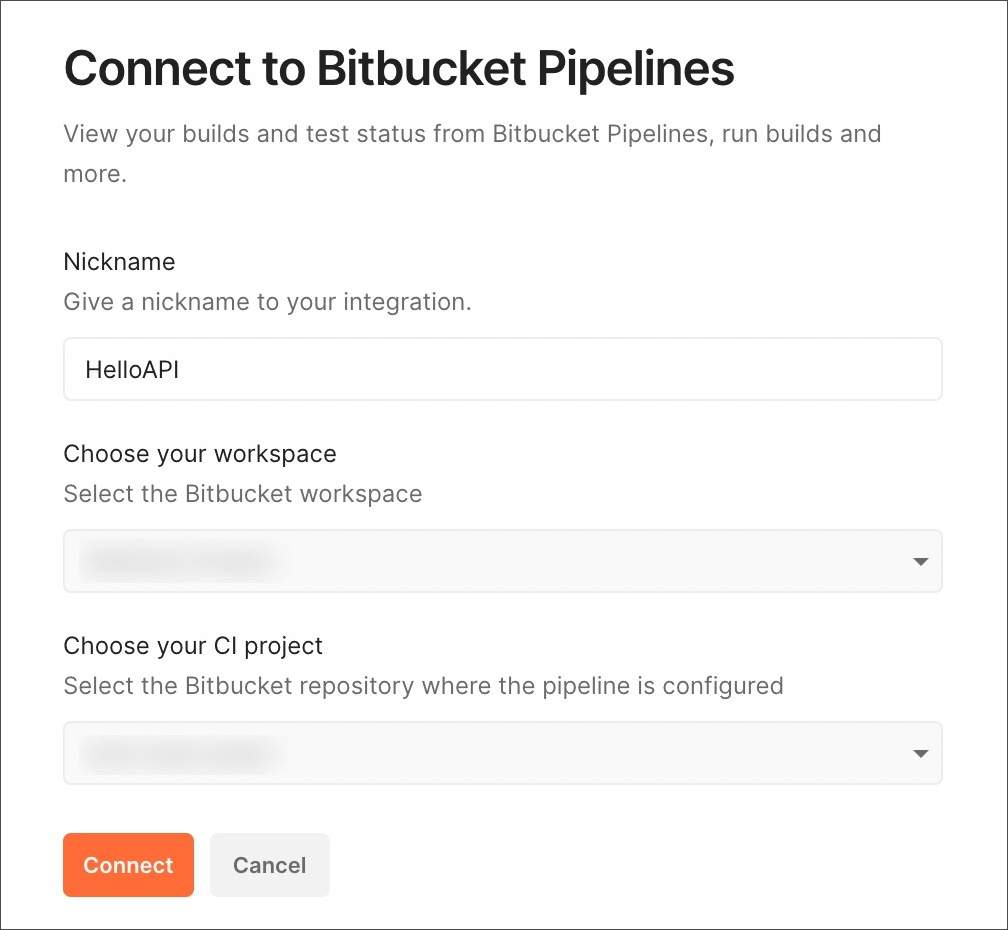
Task: Cancel the Bitbucket Pipelines connection
Action: click(269, 865)
